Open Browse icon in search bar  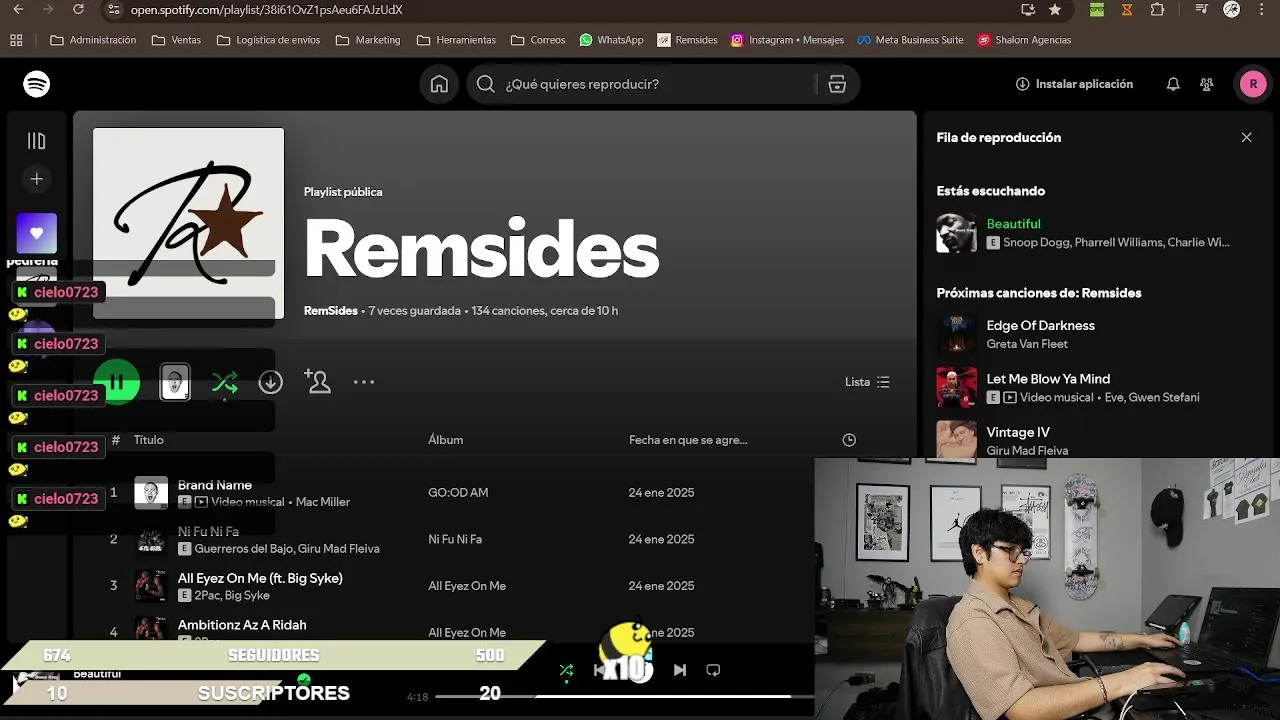click(837, 84)
